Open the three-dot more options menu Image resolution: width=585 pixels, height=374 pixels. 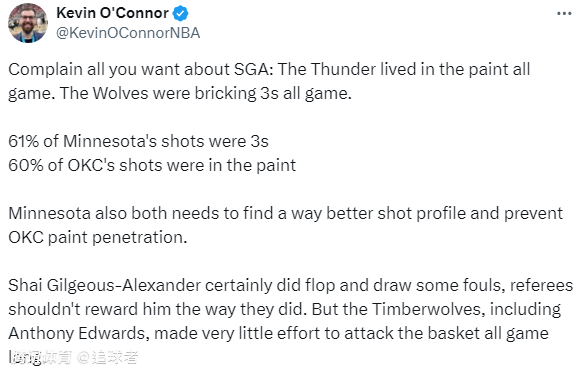coord(564,14)
